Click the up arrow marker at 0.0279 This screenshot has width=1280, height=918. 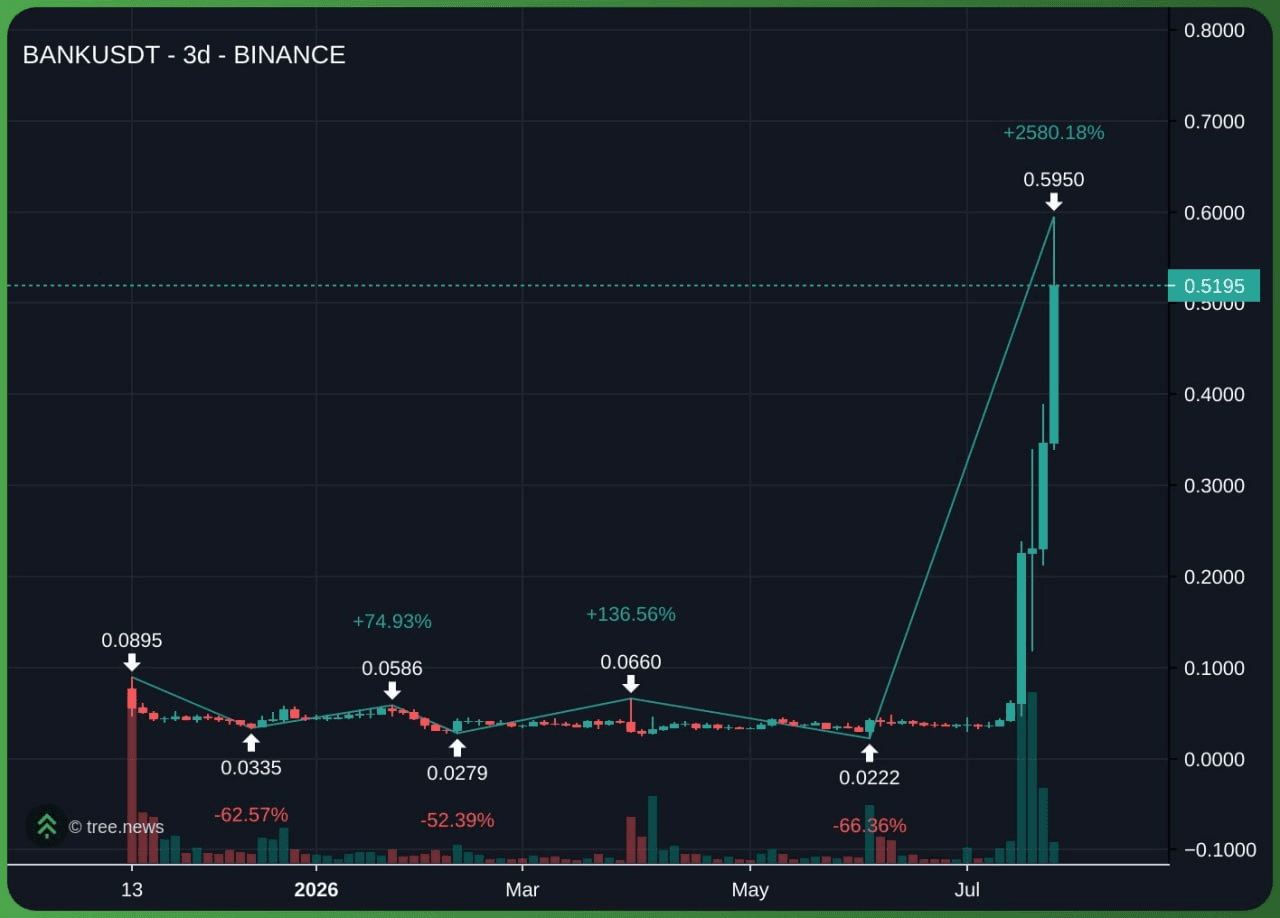pyautogui.click(x=457, y=747)
